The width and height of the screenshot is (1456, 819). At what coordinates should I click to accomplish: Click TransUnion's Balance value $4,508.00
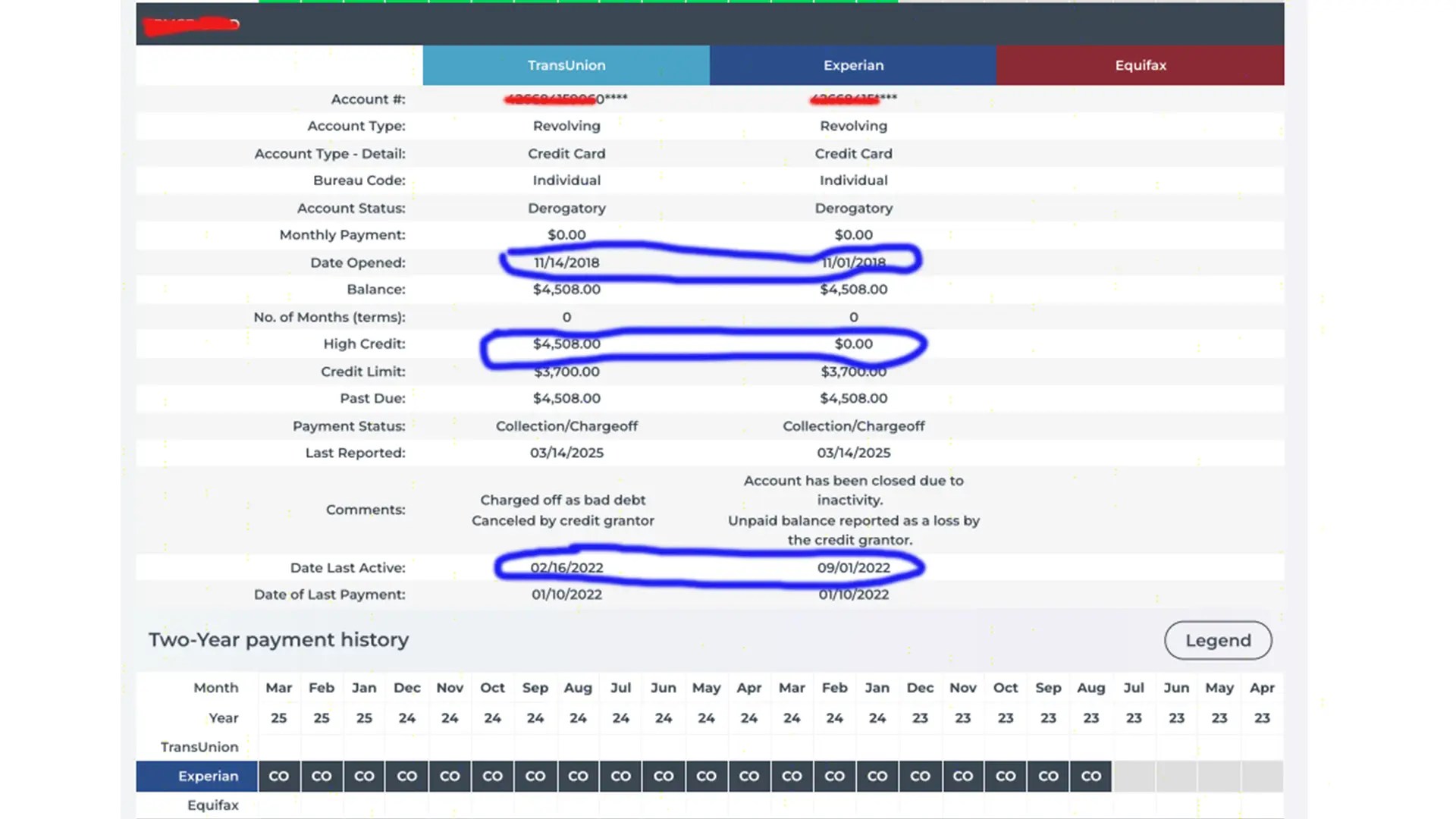tap(566, 290)
